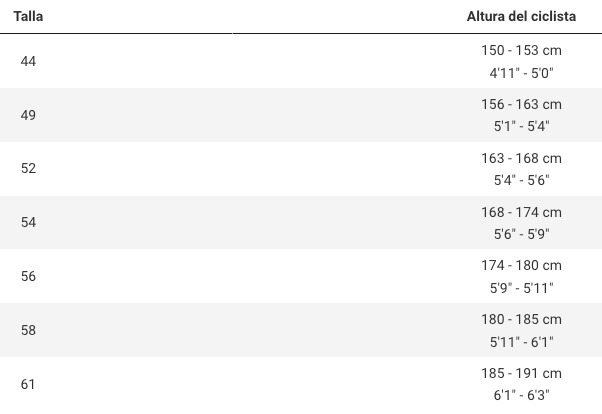Click the 6'1" - 6'3" height range
The width and height of the screenshot is (602, 414).
point(521,395)
